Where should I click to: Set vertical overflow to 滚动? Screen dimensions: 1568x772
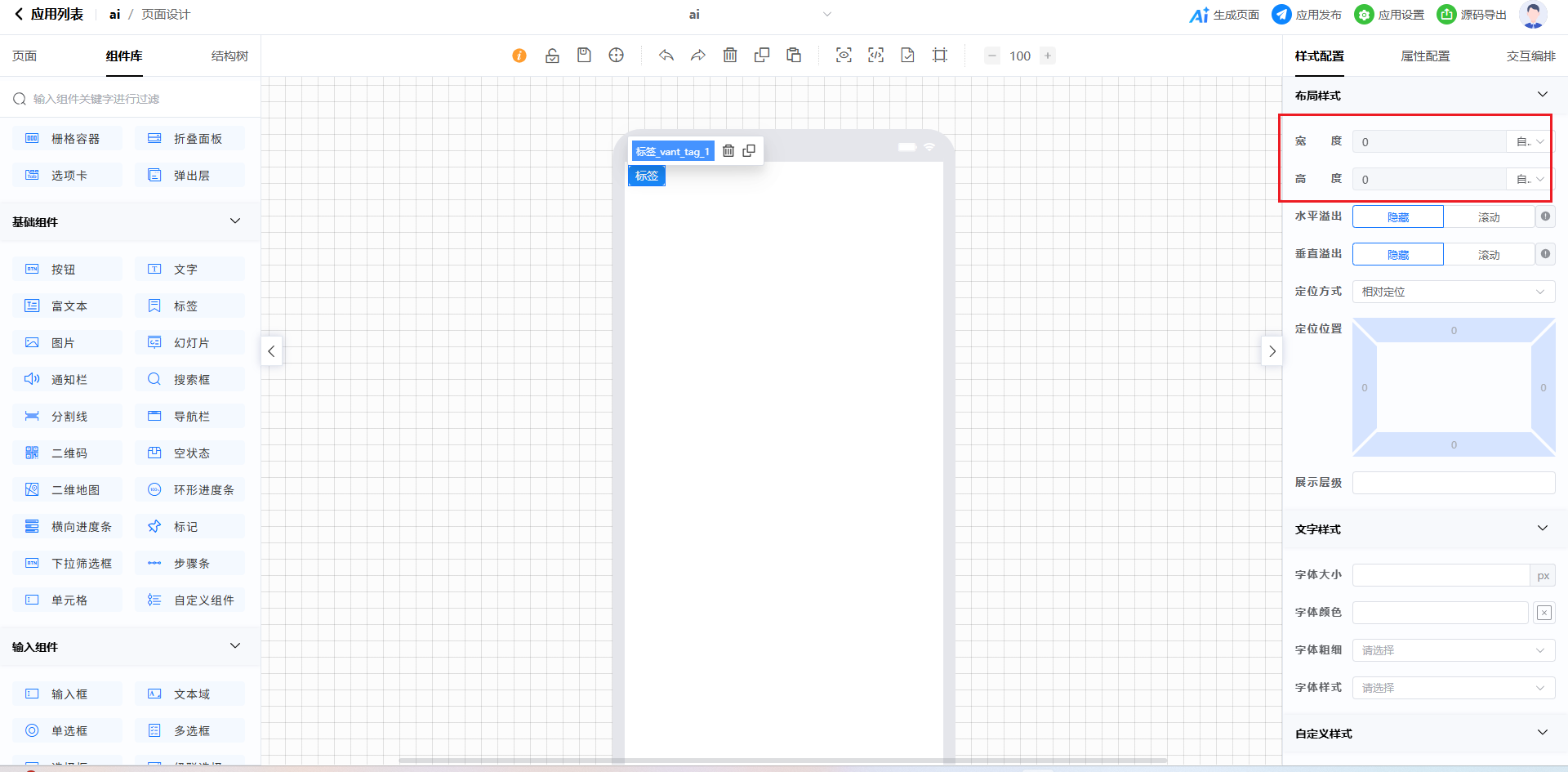1489,255
